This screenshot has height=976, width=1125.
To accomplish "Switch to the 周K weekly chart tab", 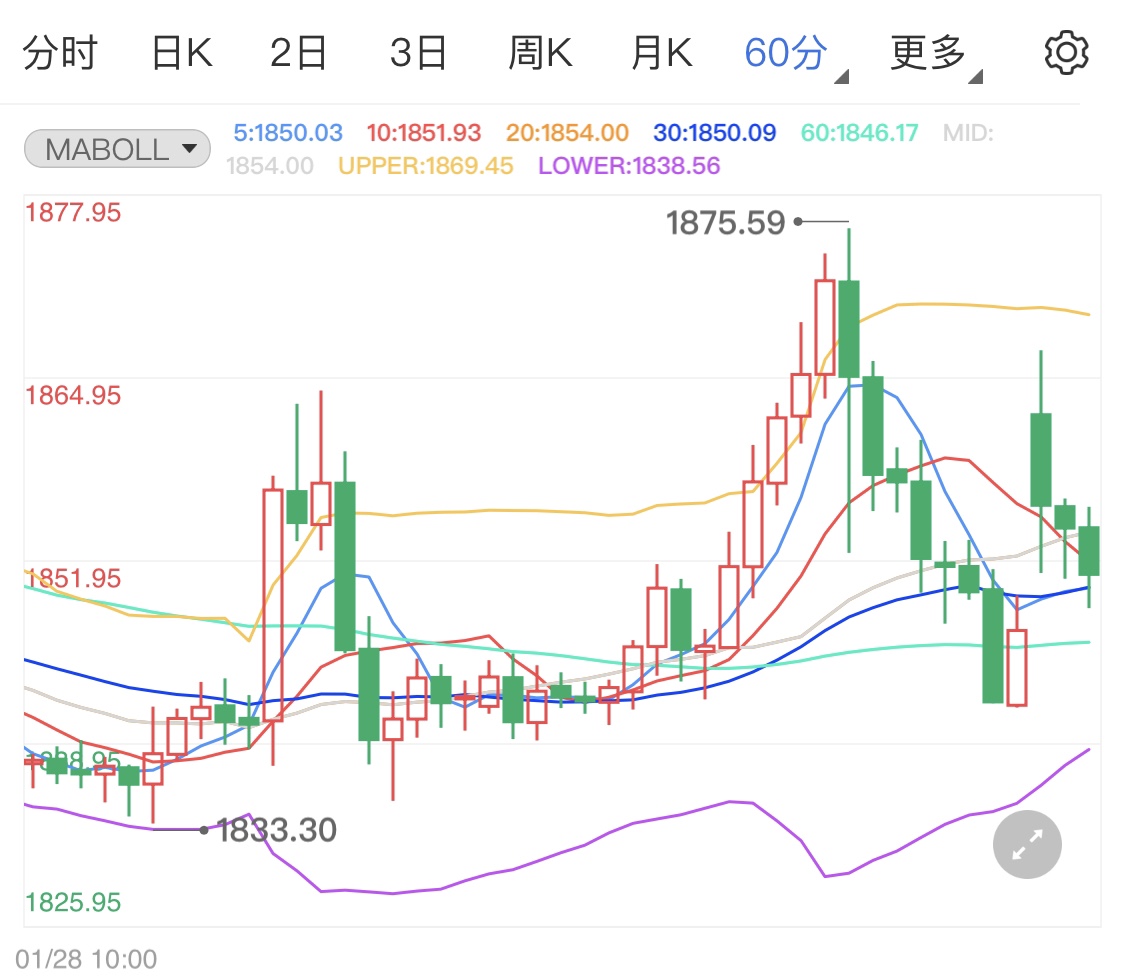I will pyautogui.click(x=539, y=52).
